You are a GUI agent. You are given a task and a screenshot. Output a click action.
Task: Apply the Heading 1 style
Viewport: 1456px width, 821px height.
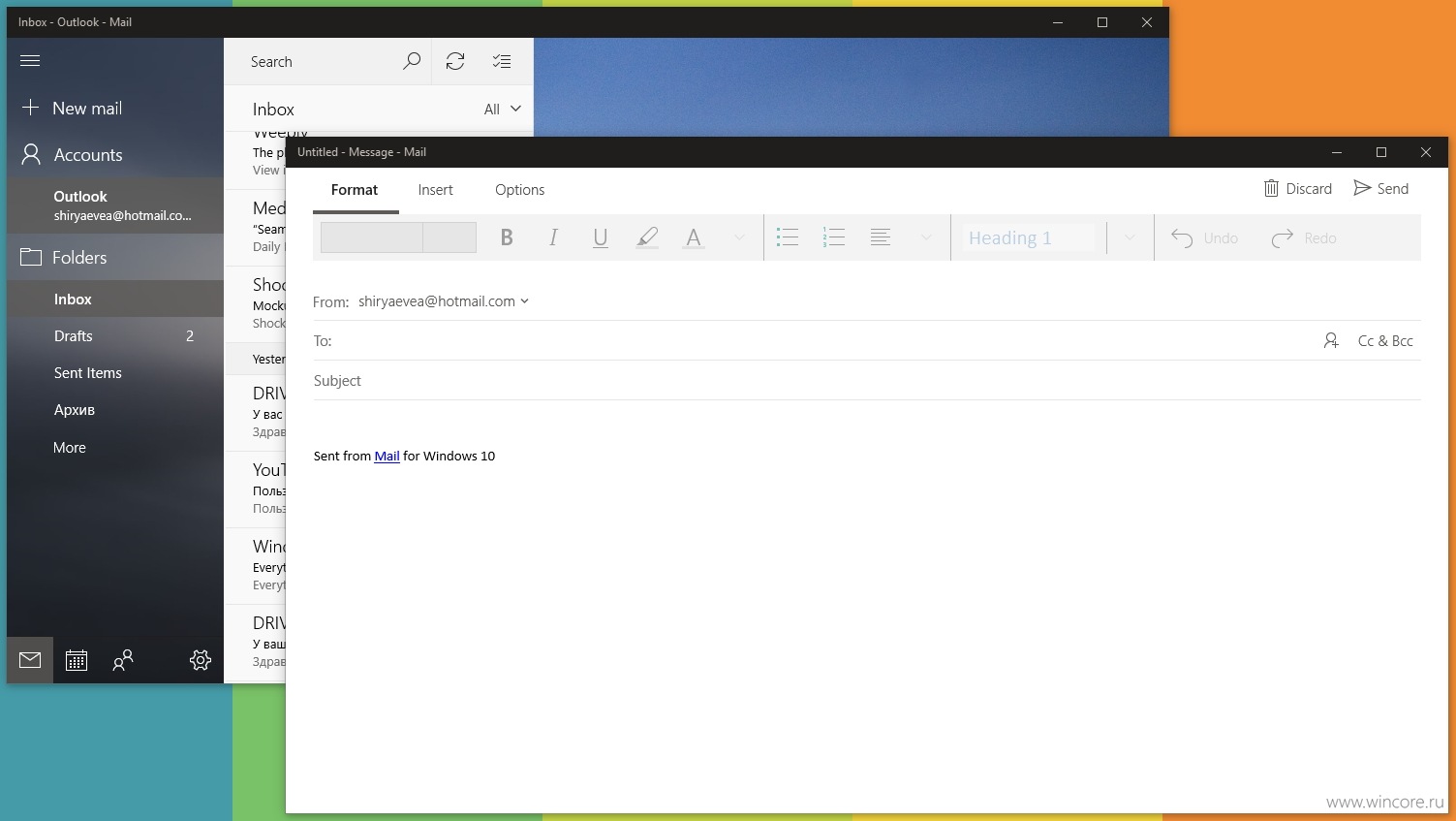pos(1029,238)
